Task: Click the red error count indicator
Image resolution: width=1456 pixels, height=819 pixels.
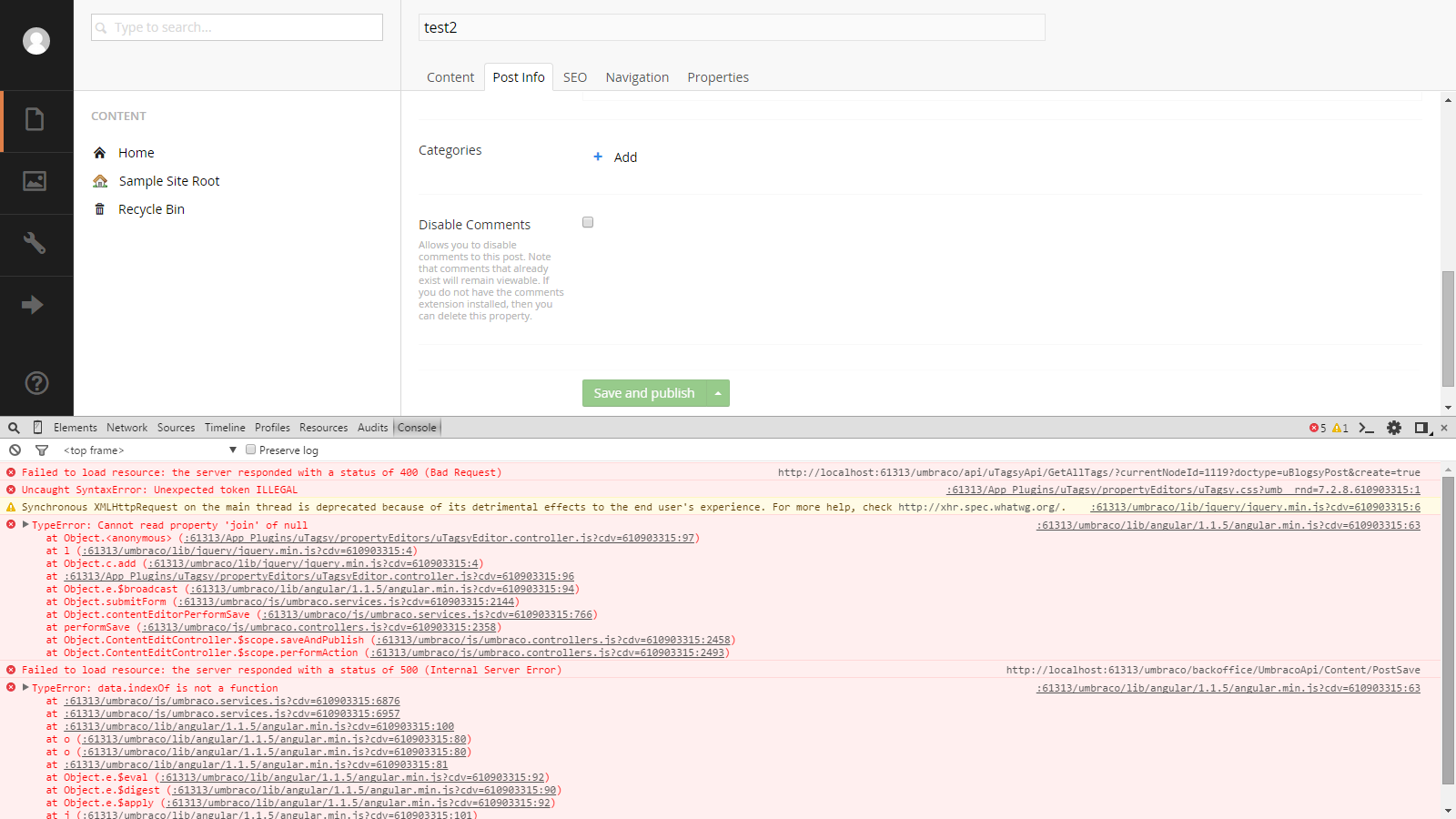Action: (1318, 428)
